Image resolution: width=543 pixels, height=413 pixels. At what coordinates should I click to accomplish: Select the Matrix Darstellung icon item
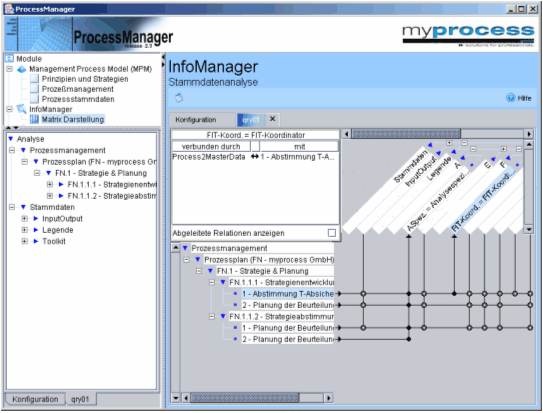click(x=34, y=119)
